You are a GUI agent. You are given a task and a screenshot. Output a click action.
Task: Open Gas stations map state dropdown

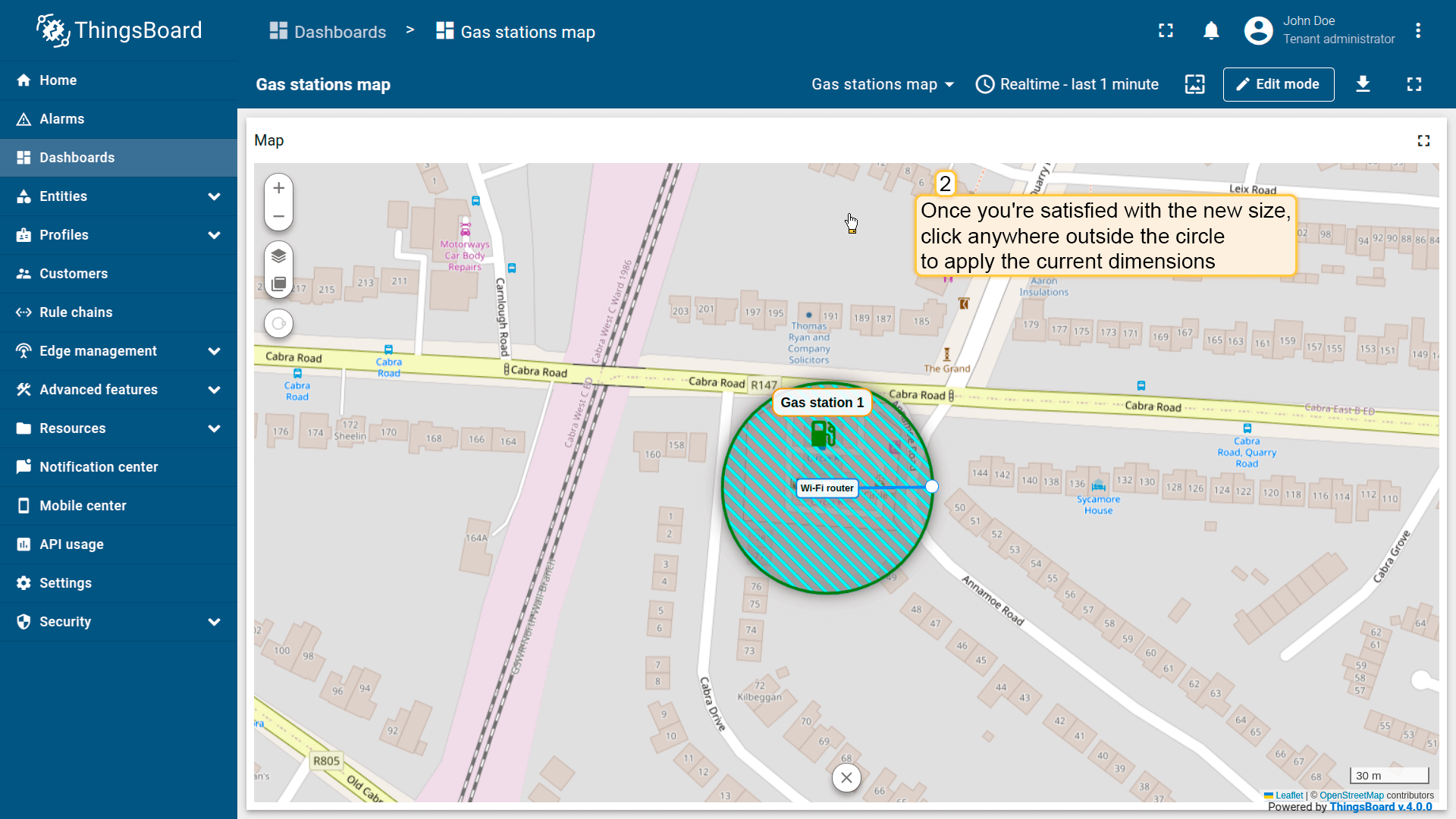pyautogui.click(x=882, y=84)
